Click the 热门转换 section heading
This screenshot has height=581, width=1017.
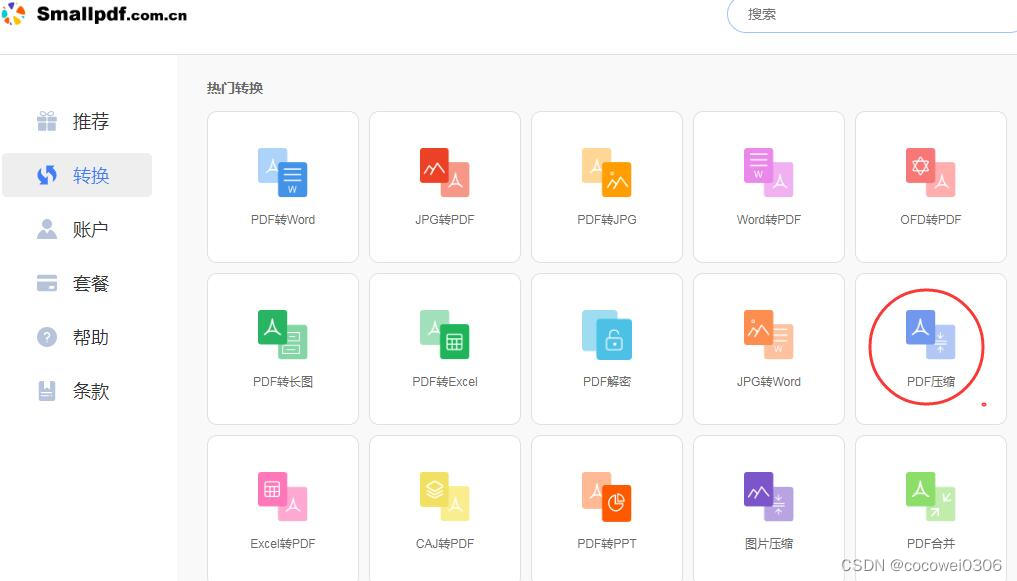point(235,88)
